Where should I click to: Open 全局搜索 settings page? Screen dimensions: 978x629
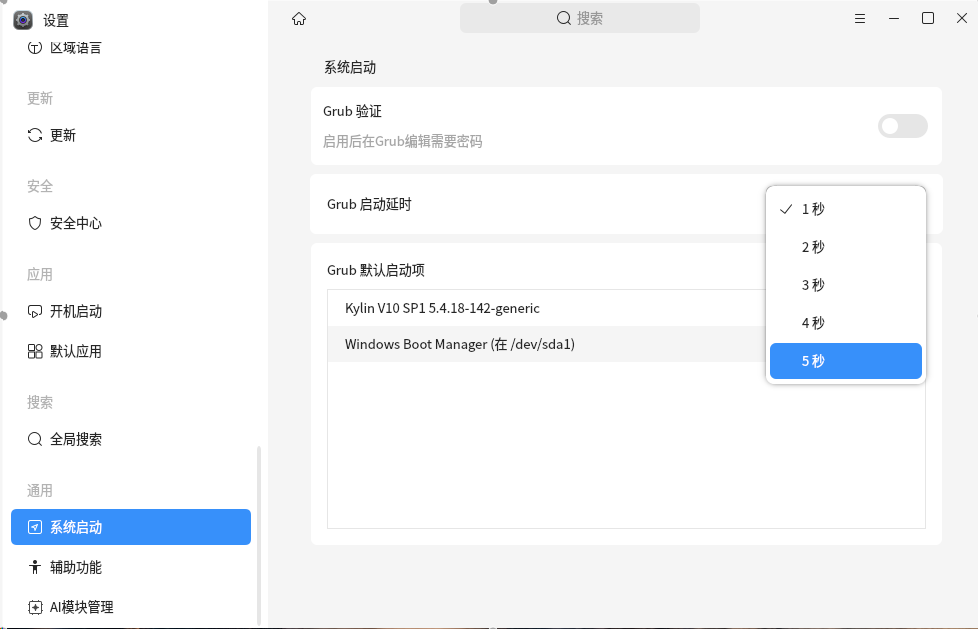pos(131,439)
